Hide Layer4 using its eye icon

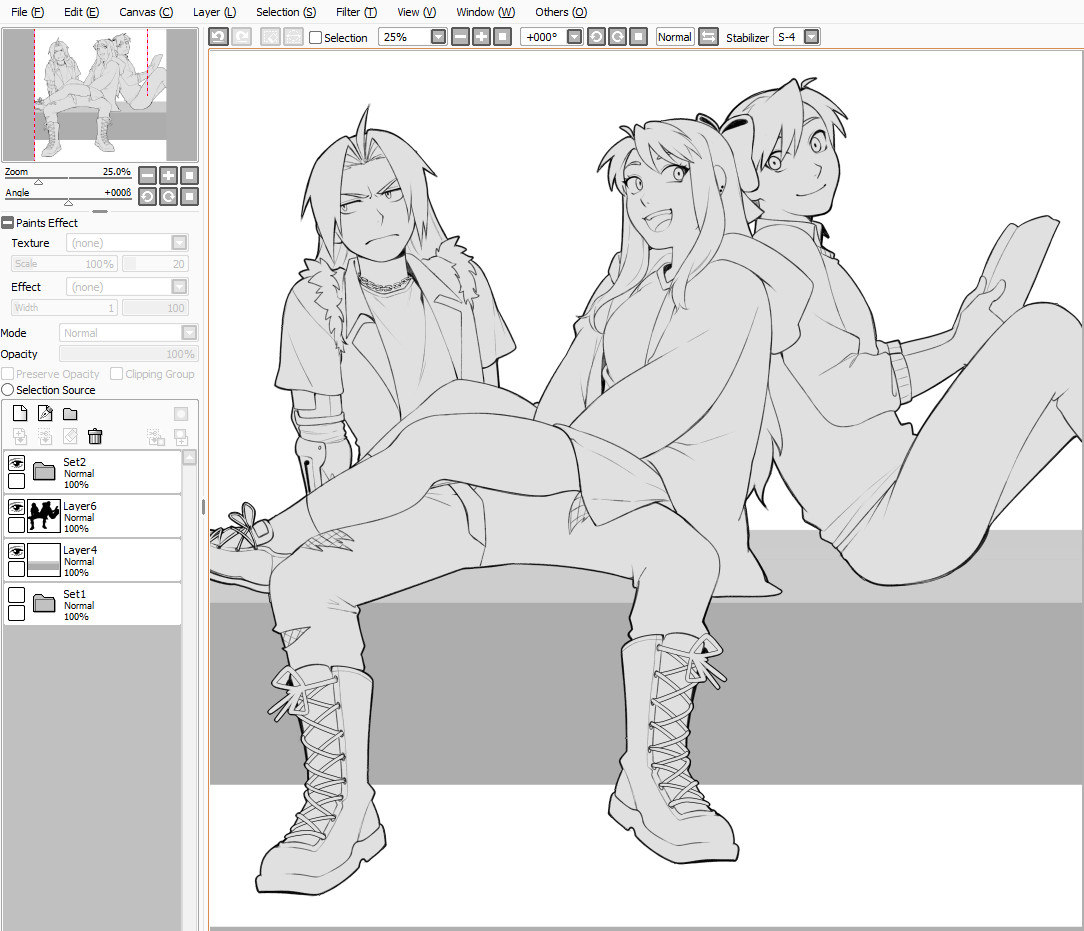17,551
